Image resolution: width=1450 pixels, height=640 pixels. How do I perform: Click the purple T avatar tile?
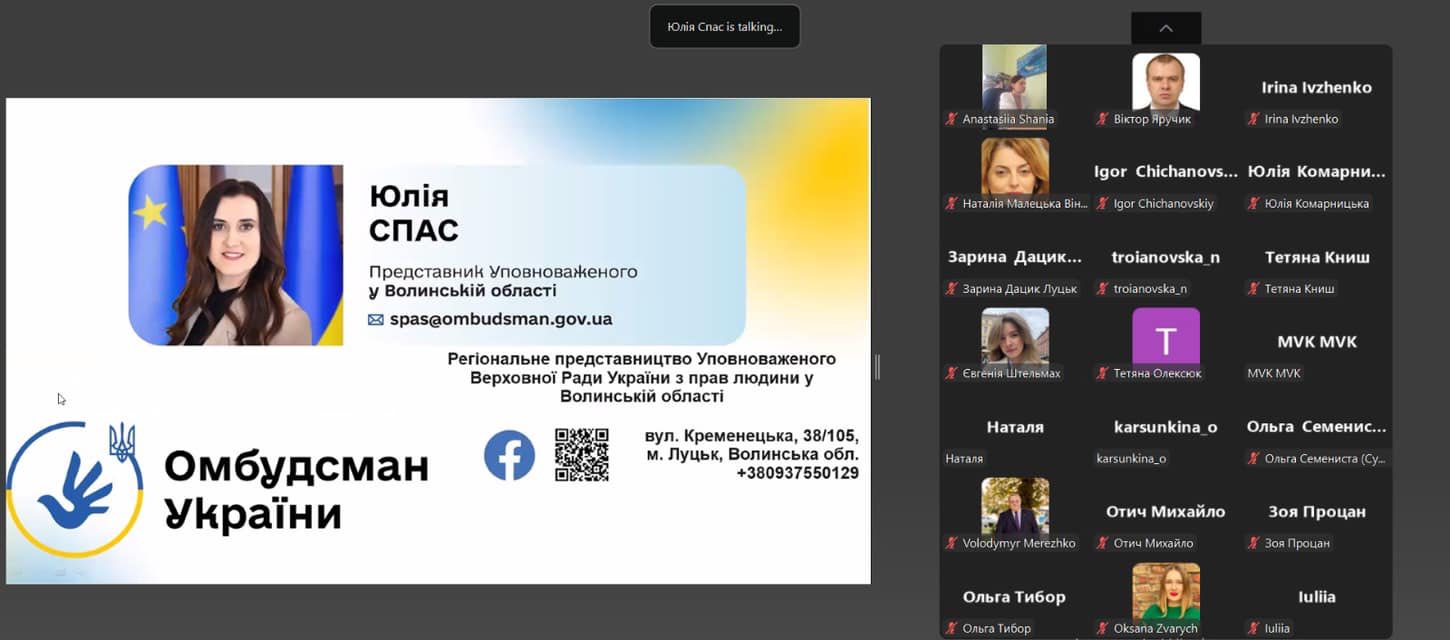1165,336
